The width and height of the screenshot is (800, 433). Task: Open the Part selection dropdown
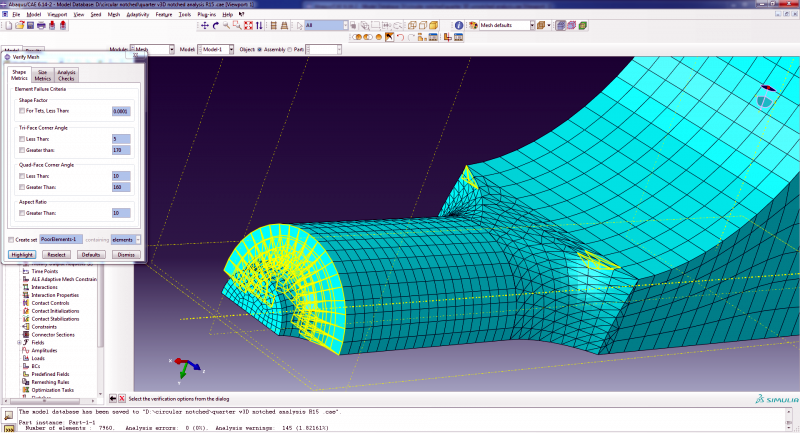[339, 49]
